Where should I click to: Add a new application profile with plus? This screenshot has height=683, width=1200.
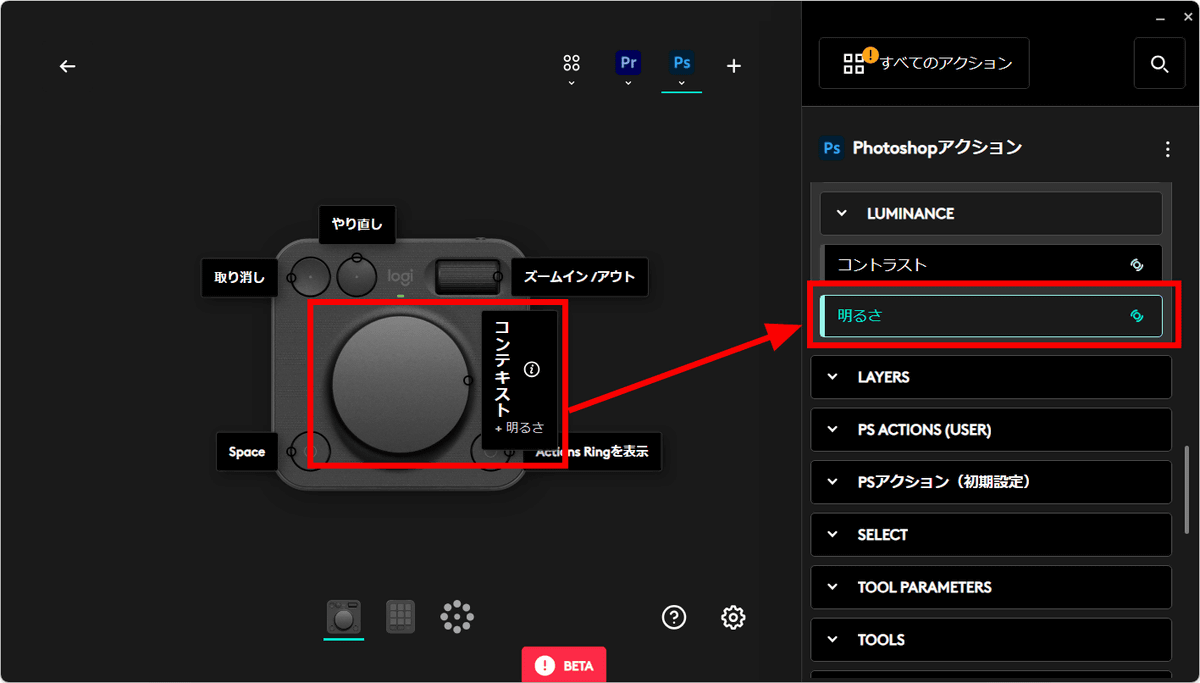pos(734,66)
